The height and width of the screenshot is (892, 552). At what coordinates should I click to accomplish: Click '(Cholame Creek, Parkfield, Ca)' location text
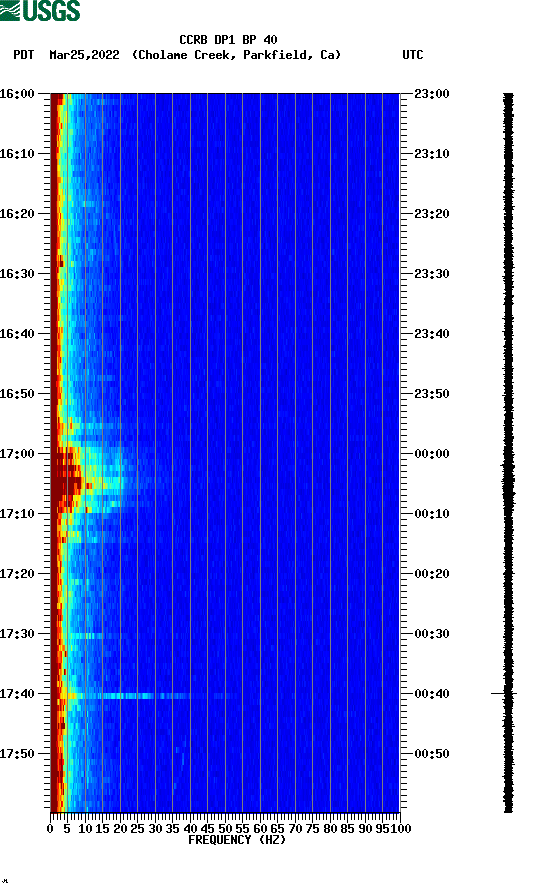click(x=236, y=55)
